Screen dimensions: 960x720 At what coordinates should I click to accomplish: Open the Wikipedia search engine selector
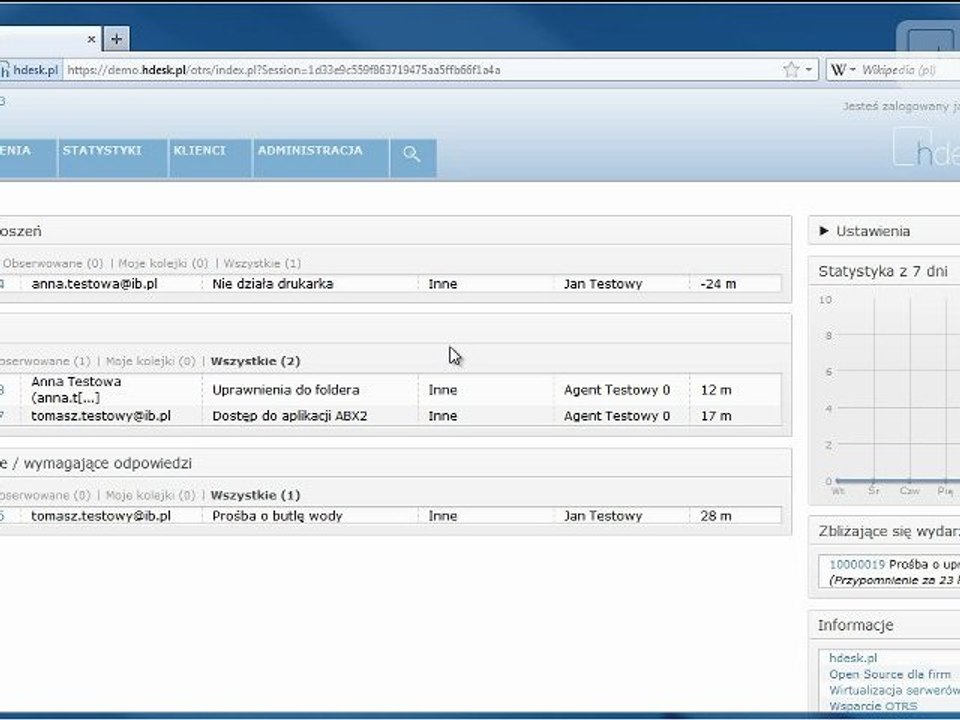coord(843,70)
